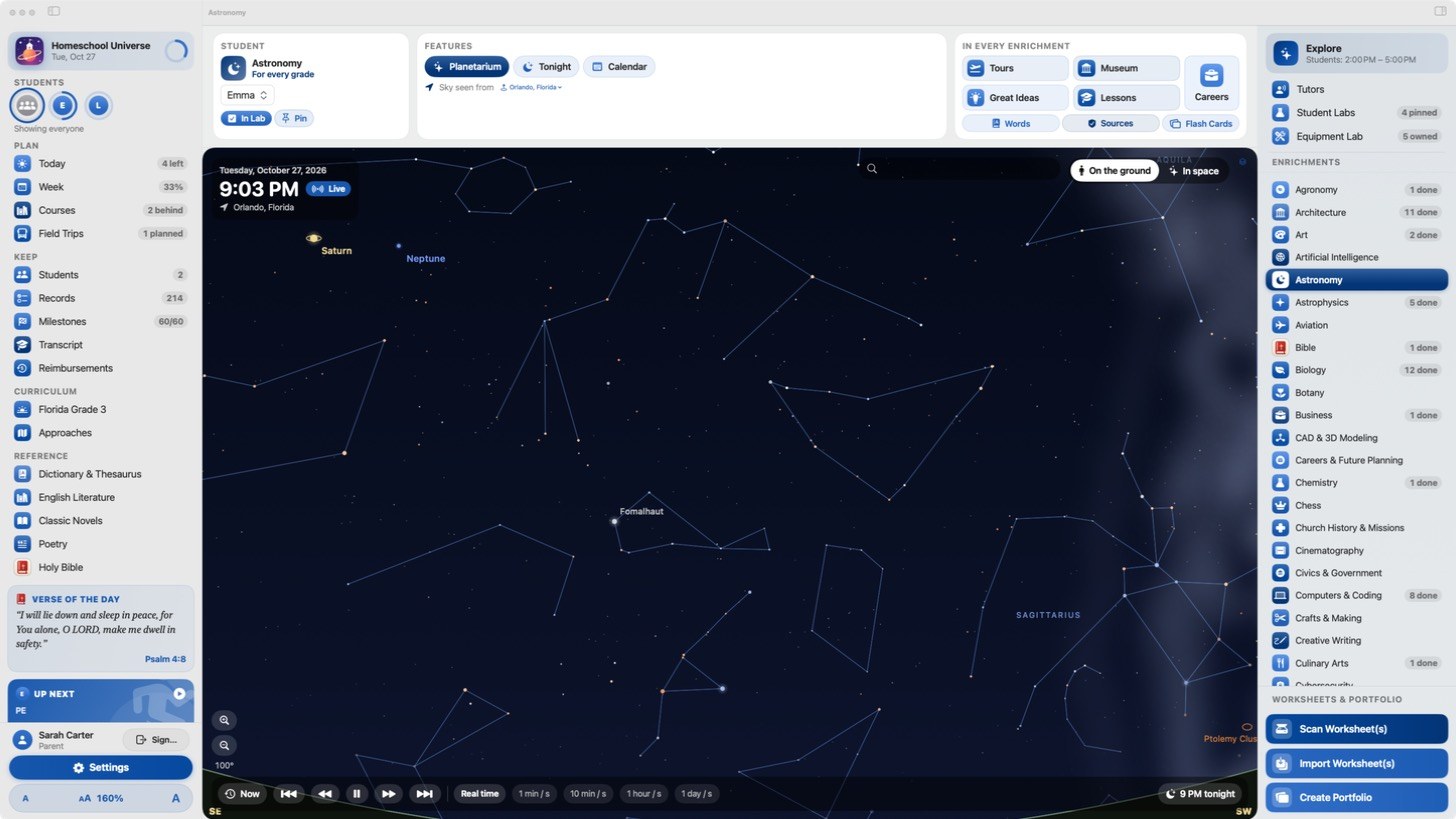Set speed to Real time
The height and width of the screenshot is (819, 1456).
tap(479, 794)
